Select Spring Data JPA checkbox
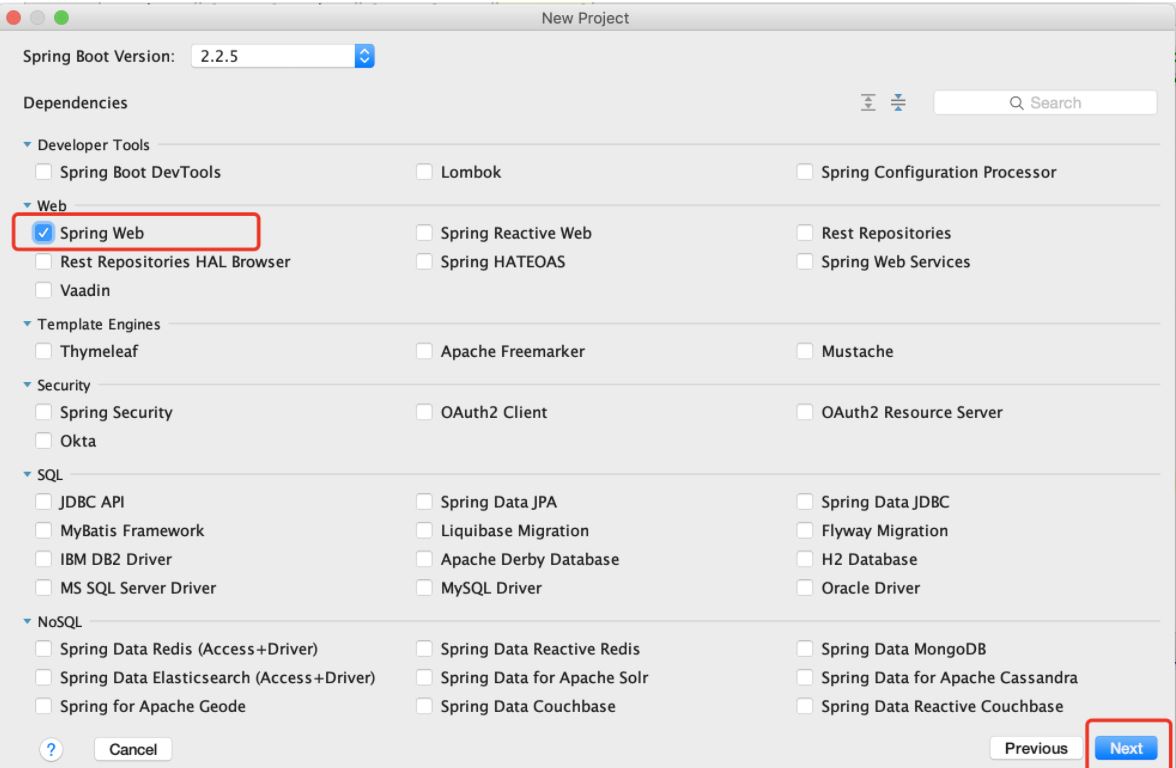This screenshot has width=1176, height=768. 425,501
